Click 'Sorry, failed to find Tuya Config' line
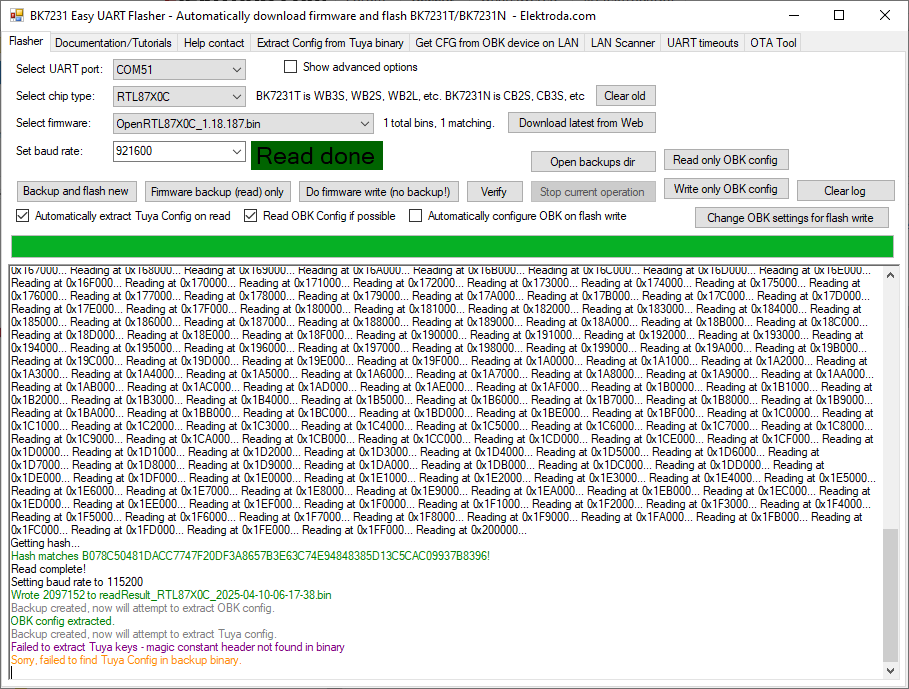The width and height of the screenshot is (909, 689). 126,660
